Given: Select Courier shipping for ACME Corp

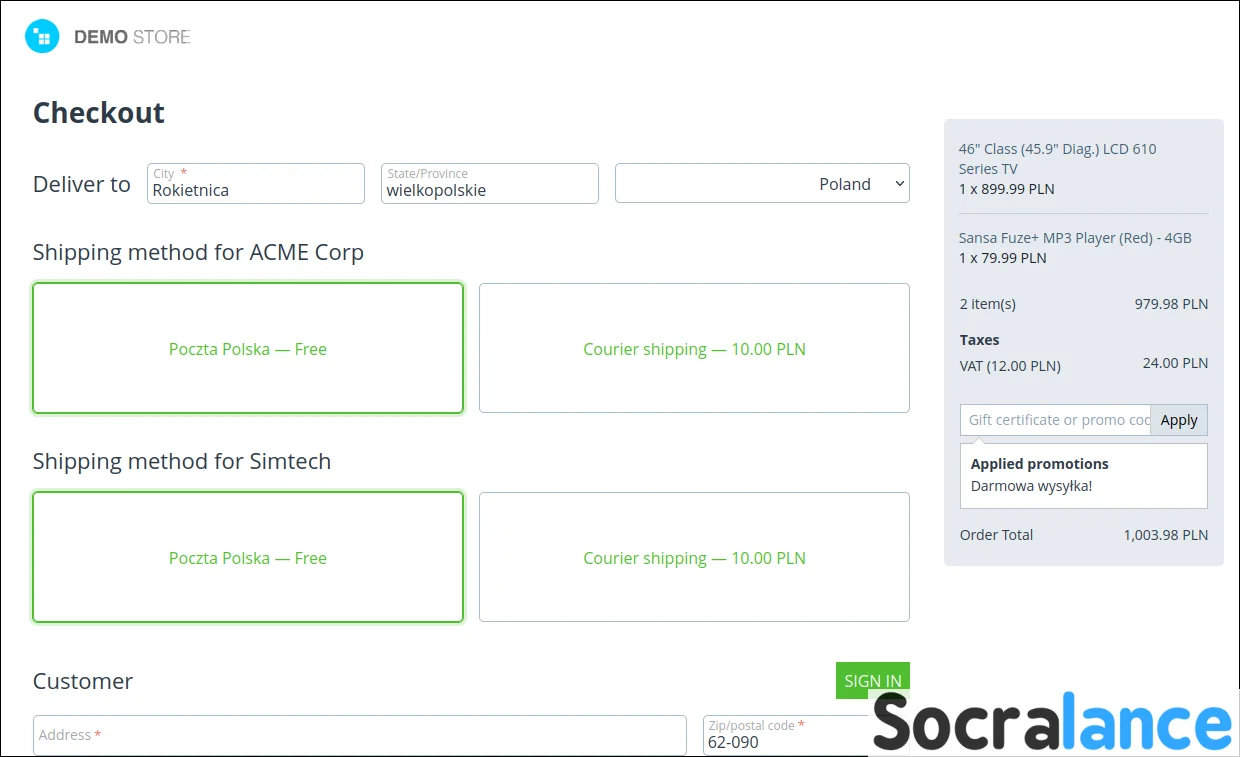Looking at the screenshot, I should pos(694,348).
